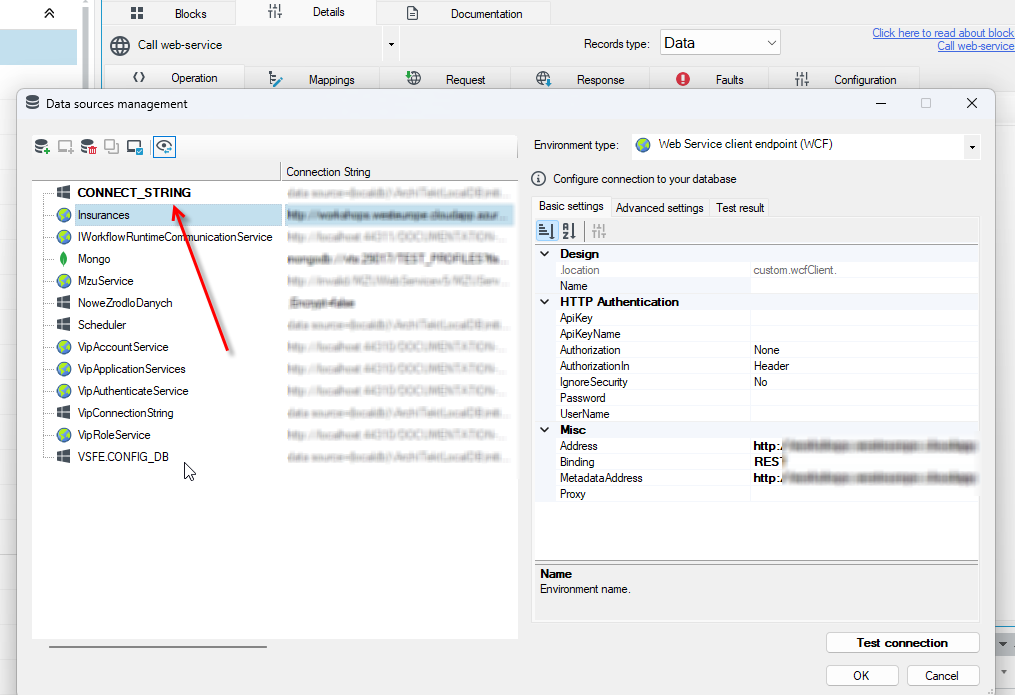Click the Mongo leaf icon
This screenshot has height=695, width=1015.
tap(63, 259)
